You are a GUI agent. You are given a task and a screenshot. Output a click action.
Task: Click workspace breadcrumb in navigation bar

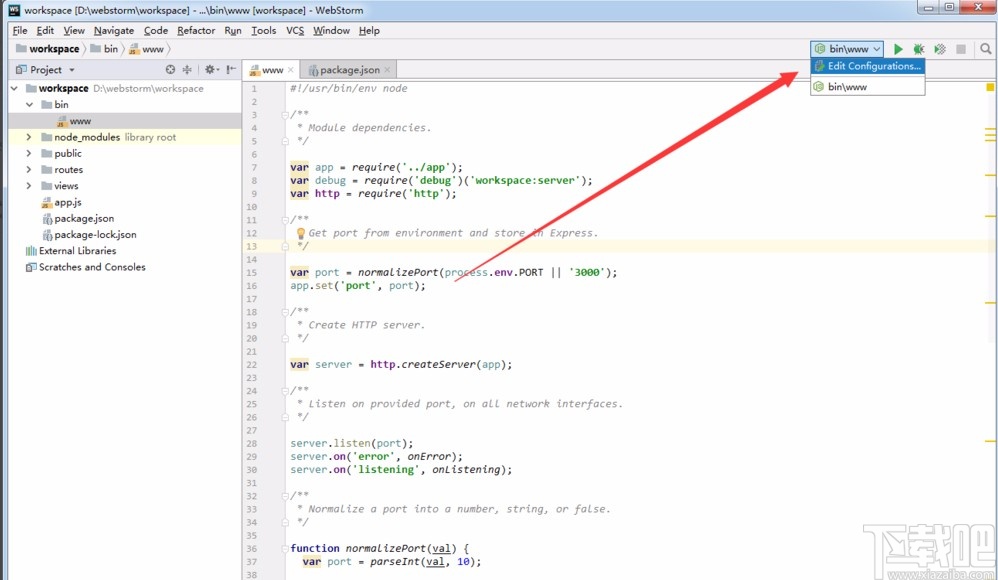click(48, 49)
